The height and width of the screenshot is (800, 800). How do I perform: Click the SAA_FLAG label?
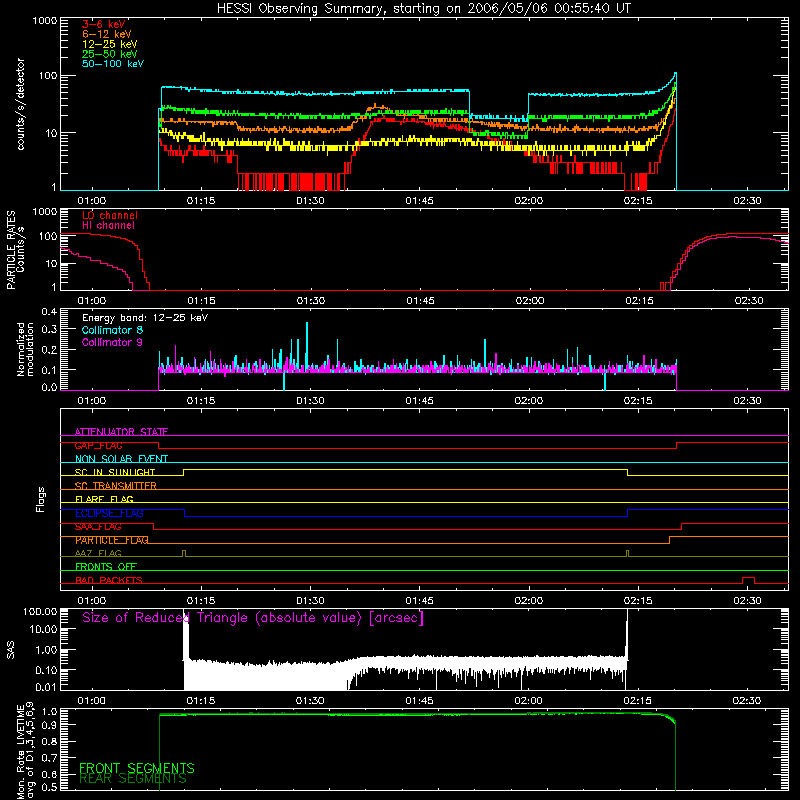pos(98,527)
